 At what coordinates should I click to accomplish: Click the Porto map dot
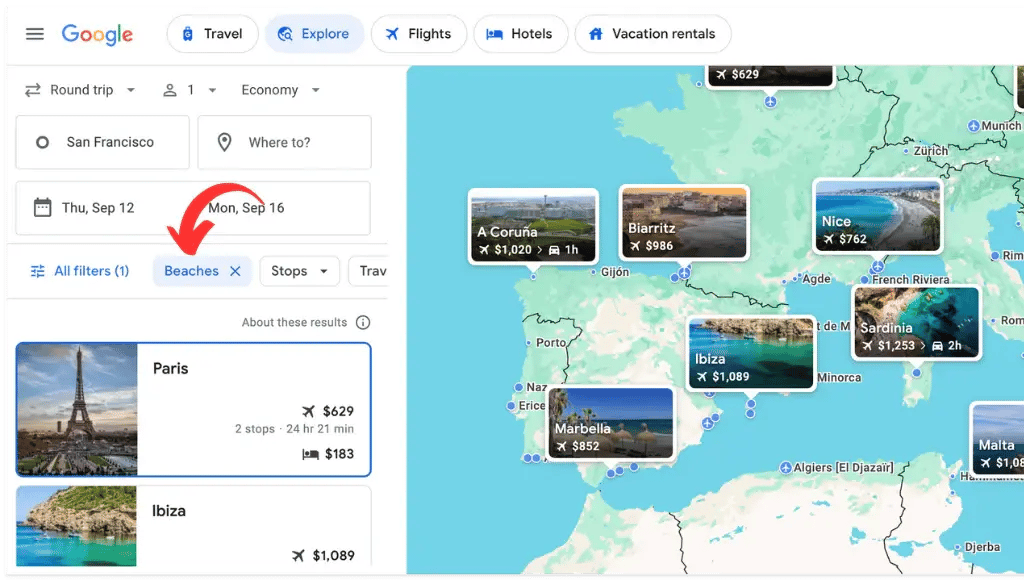point(528,343)
